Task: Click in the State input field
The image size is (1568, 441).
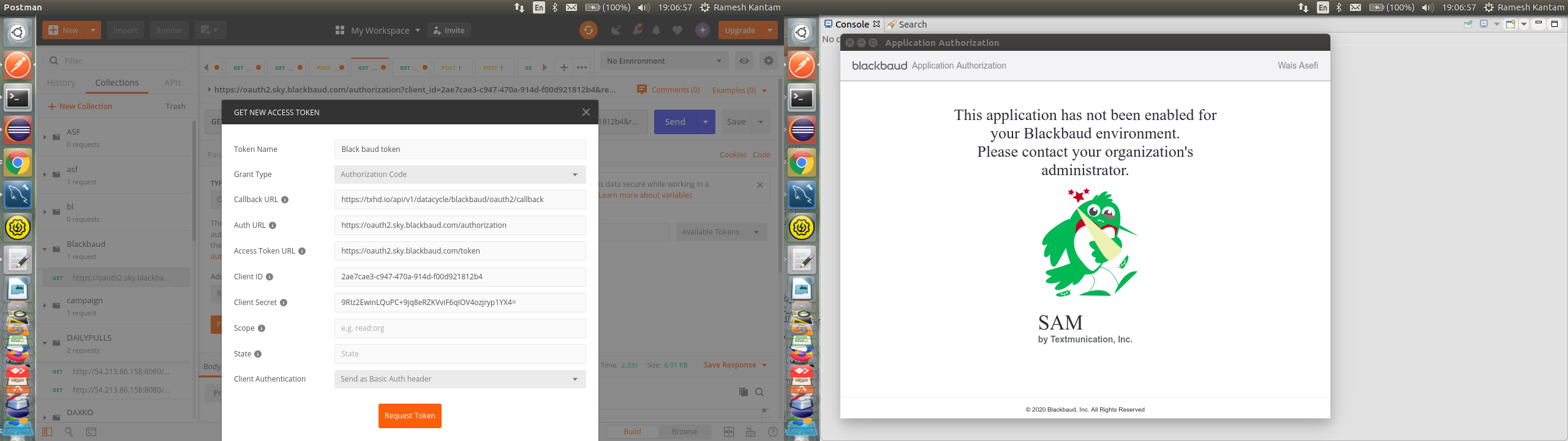Action: pos(460,354)
